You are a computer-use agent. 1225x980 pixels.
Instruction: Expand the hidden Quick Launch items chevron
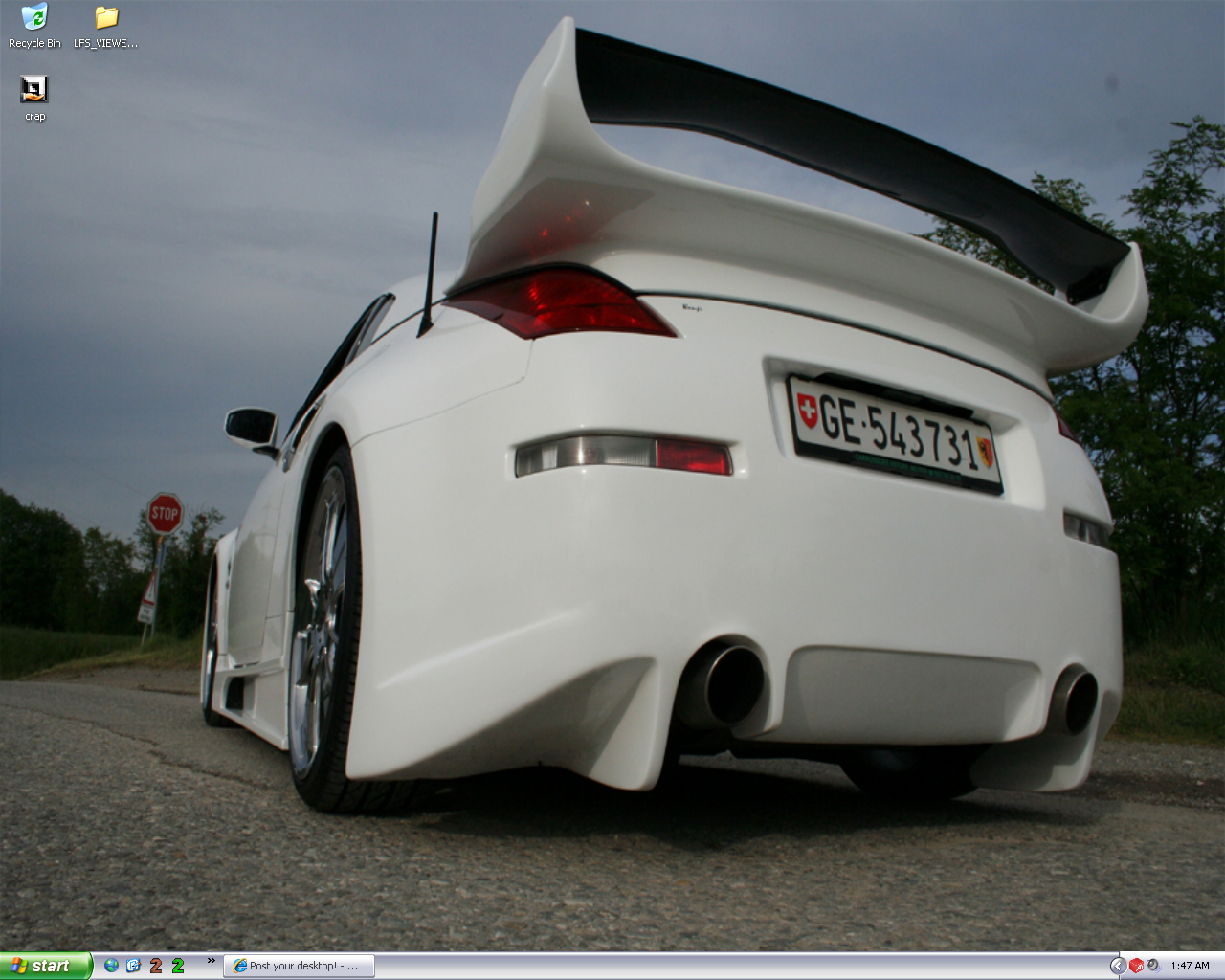pyautogui.click(x=211, y=961)
